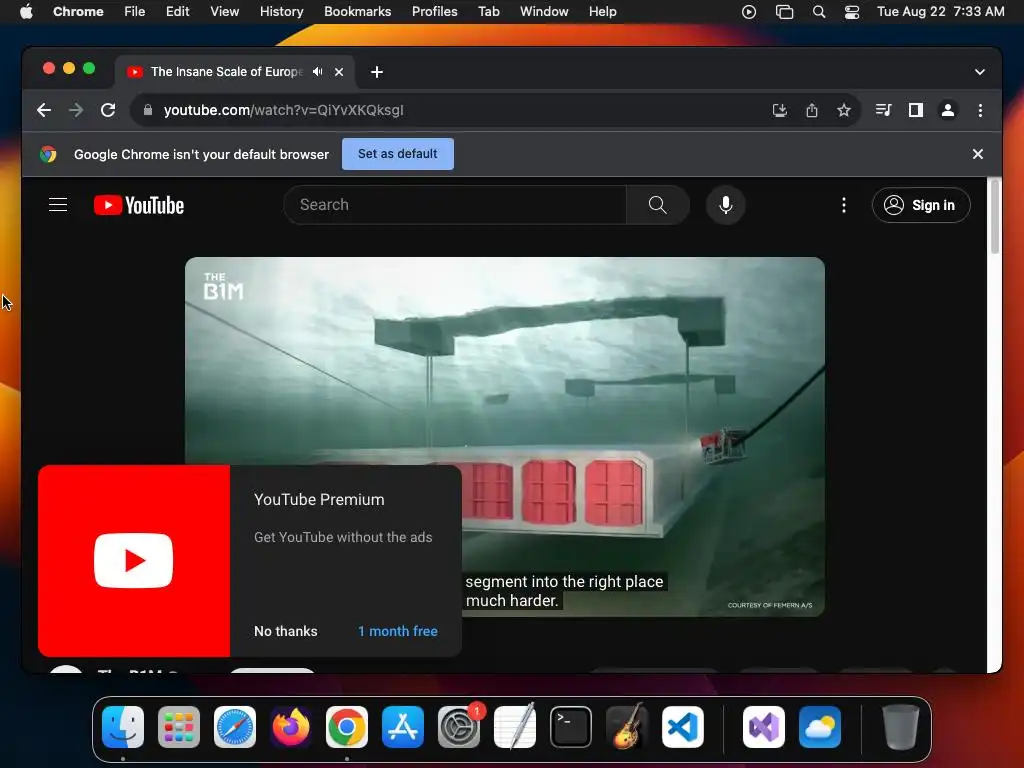
Task: Expand the tab search chevron
Action: [980, 72]
